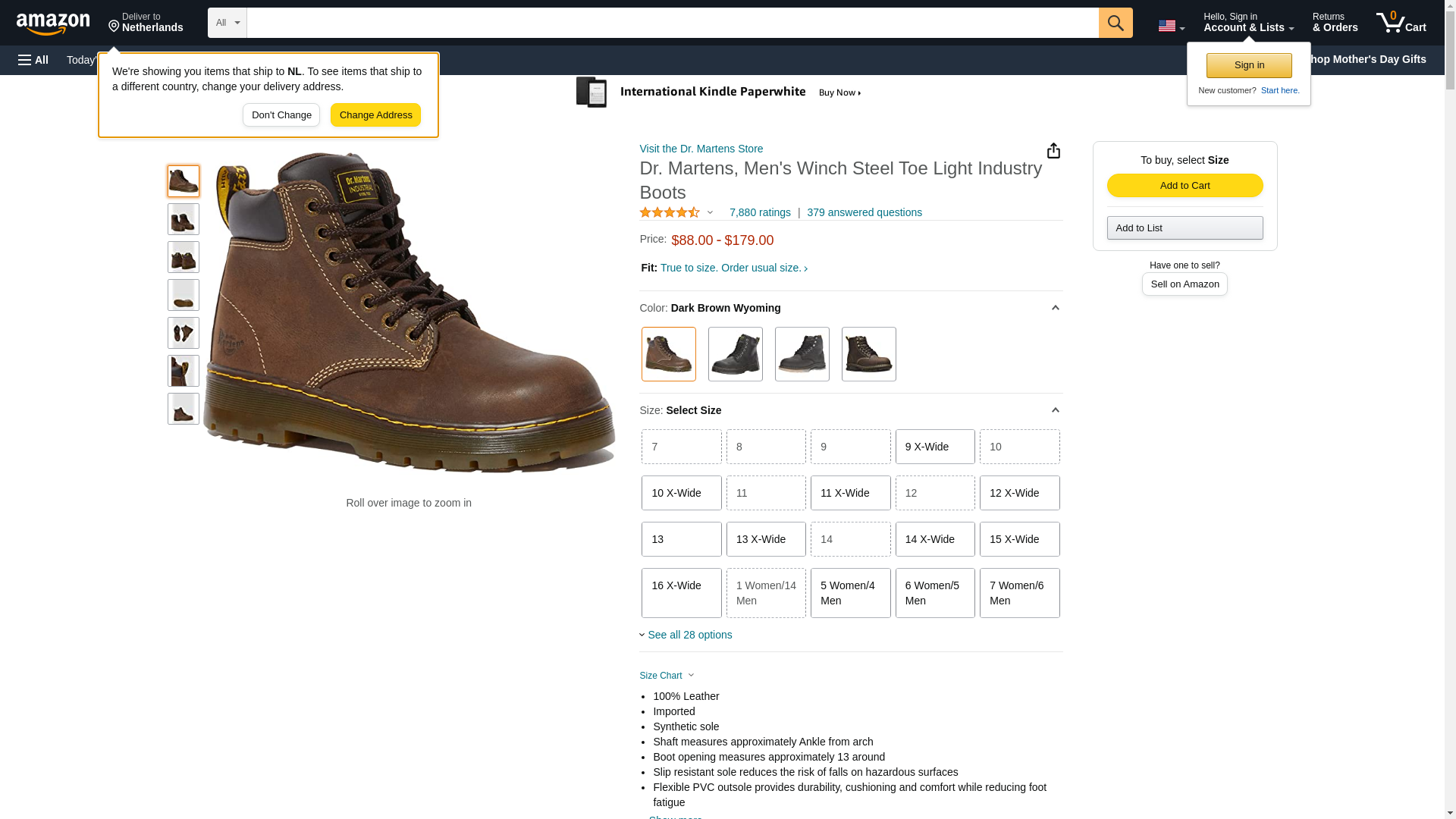Select size 9 X-Wide

click(x=935, y=447)
